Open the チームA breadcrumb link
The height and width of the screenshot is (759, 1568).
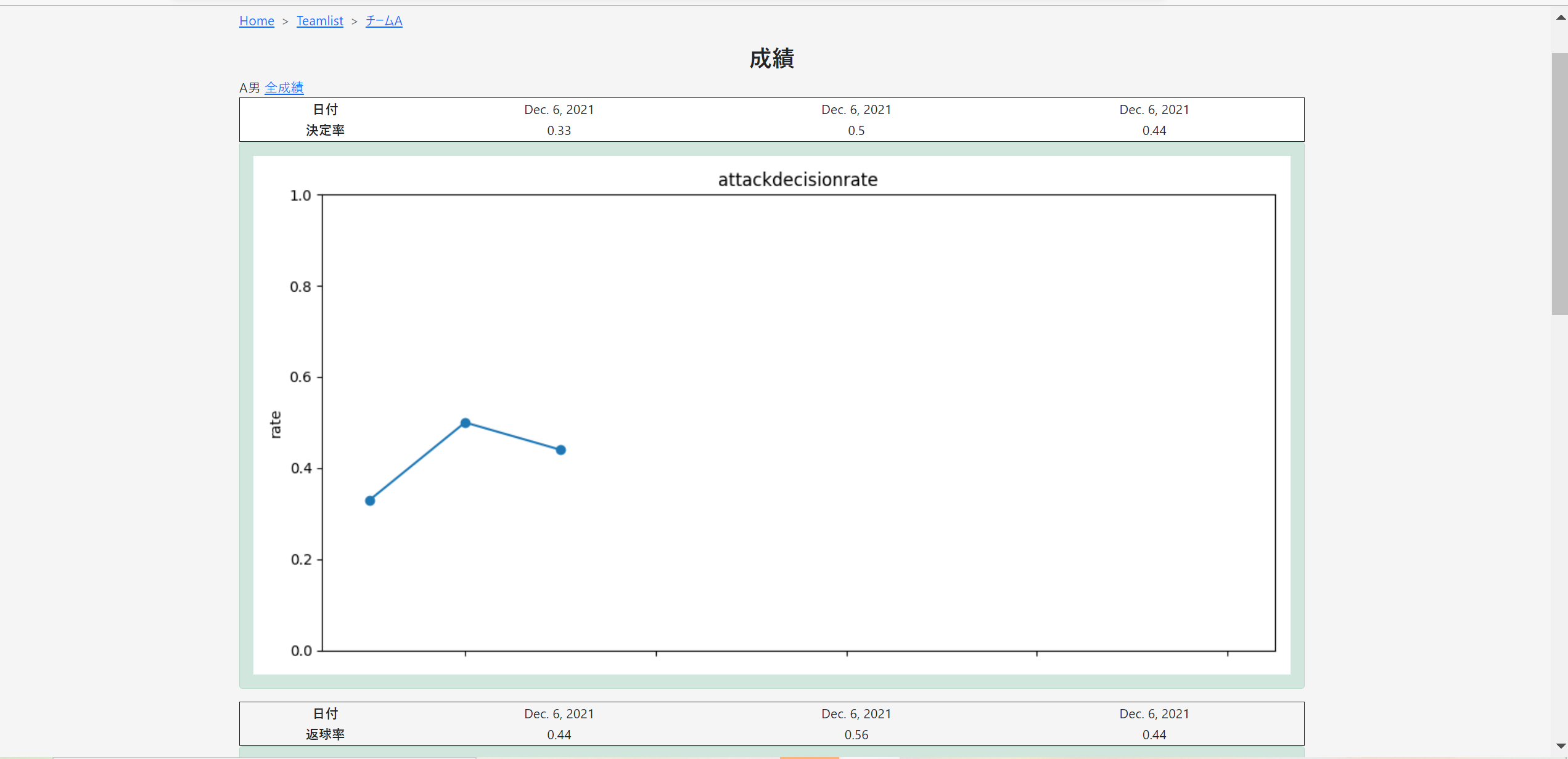click(384, 21)
